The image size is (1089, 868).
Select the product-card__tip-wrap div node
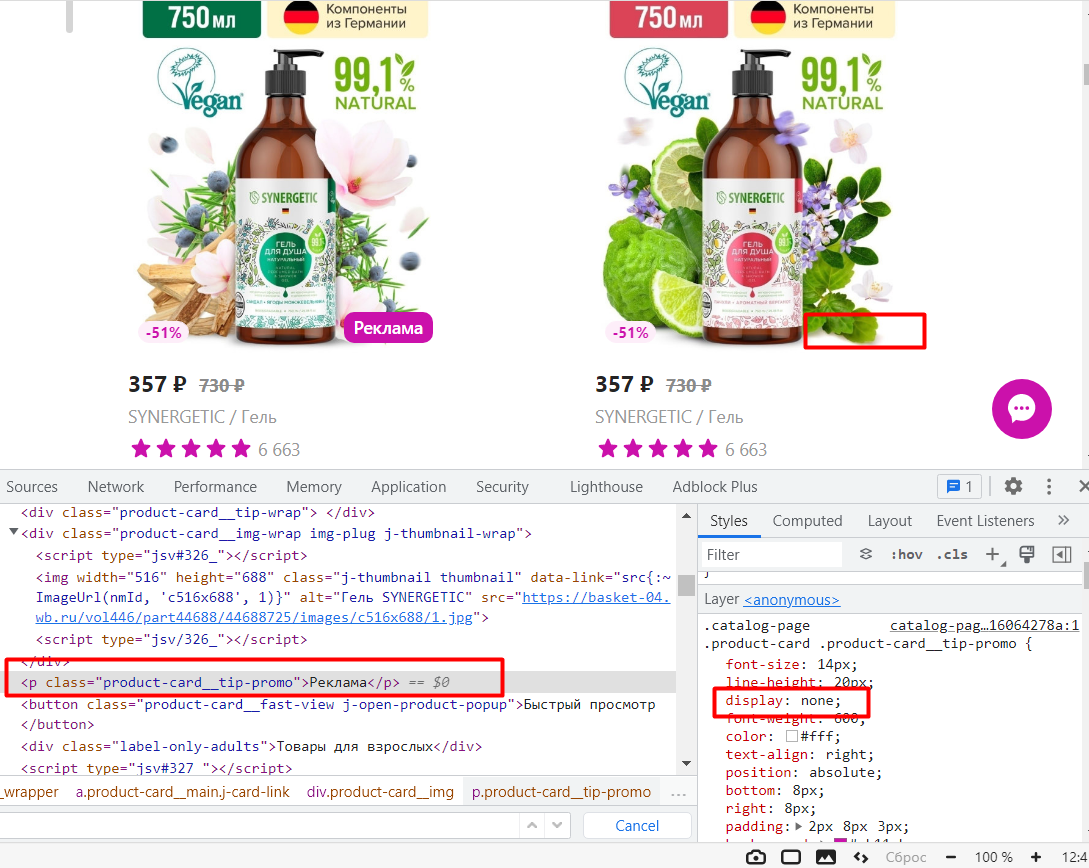(x=198, y=512)
